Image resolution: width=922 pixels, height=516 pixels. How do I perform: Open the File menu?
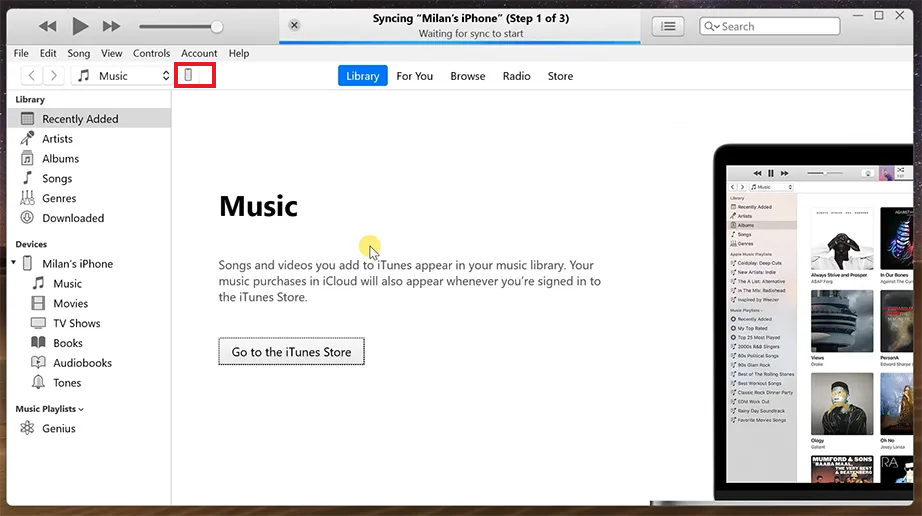coord(21,53)
